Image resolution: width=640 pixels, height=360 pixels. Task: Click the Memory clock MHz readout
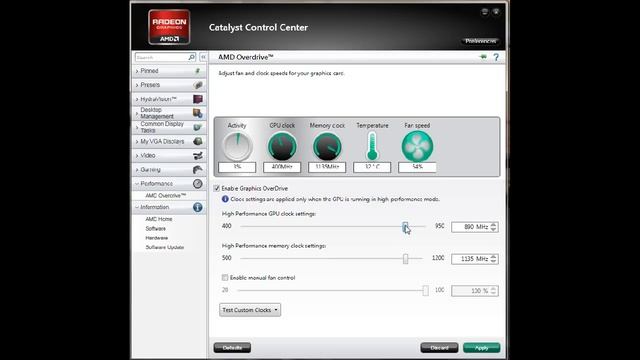click(x=327, y=167)
